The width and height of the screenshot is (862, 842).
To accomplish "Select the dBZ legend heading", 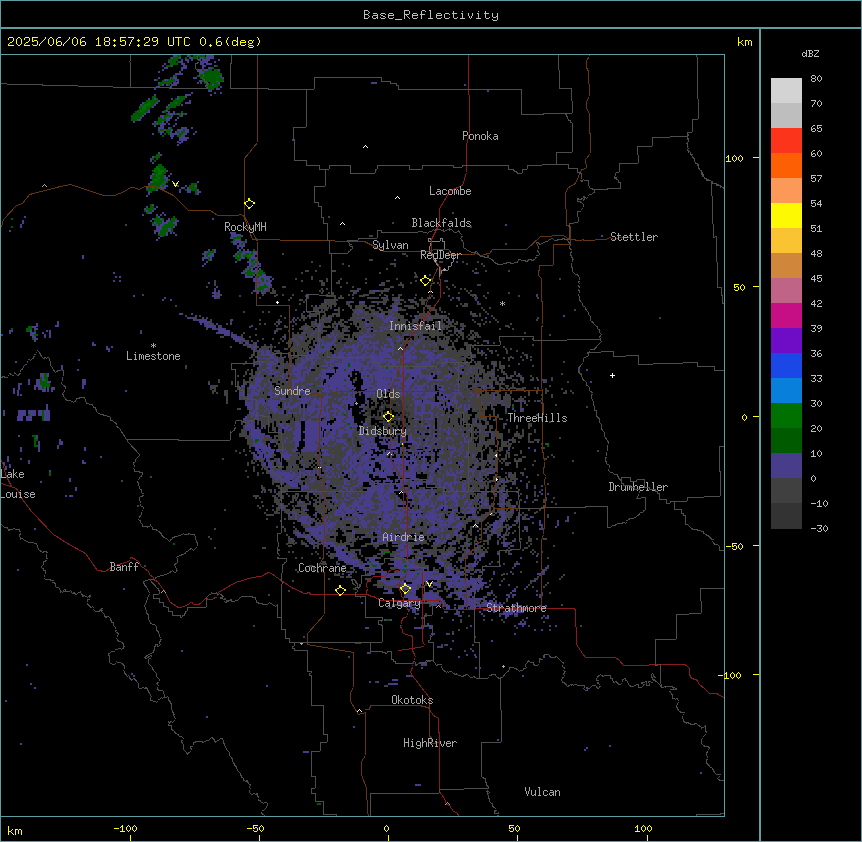I will point(810,54).
